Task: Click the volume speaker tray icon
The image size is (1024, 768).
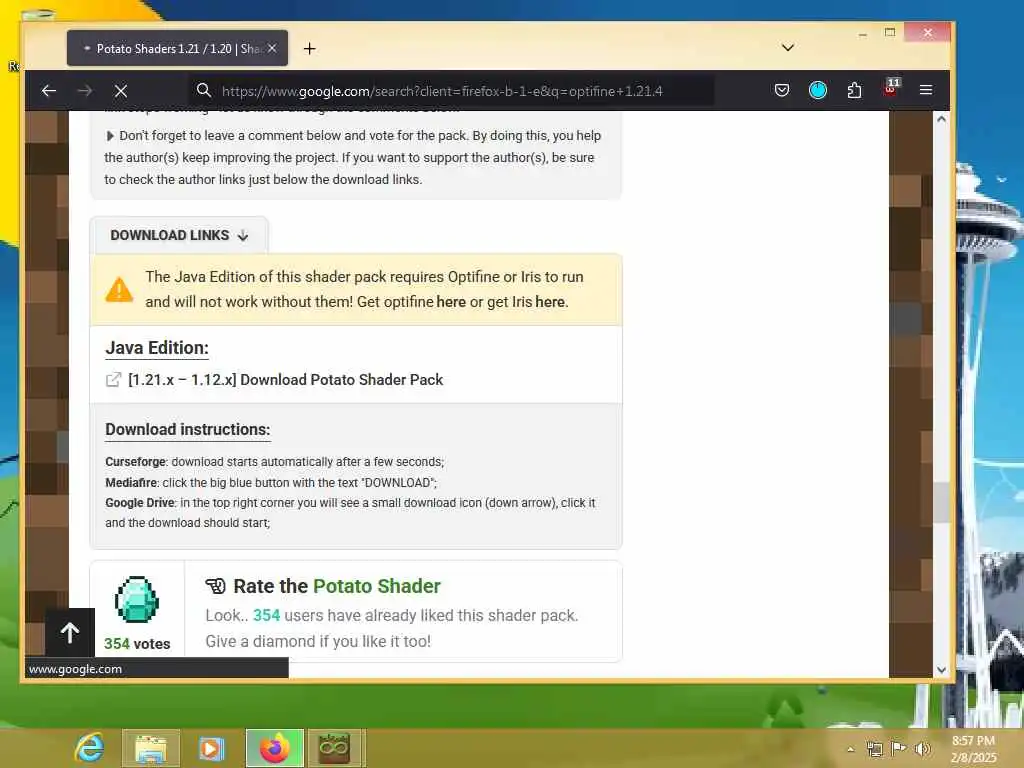Action: tap(922, 749)
